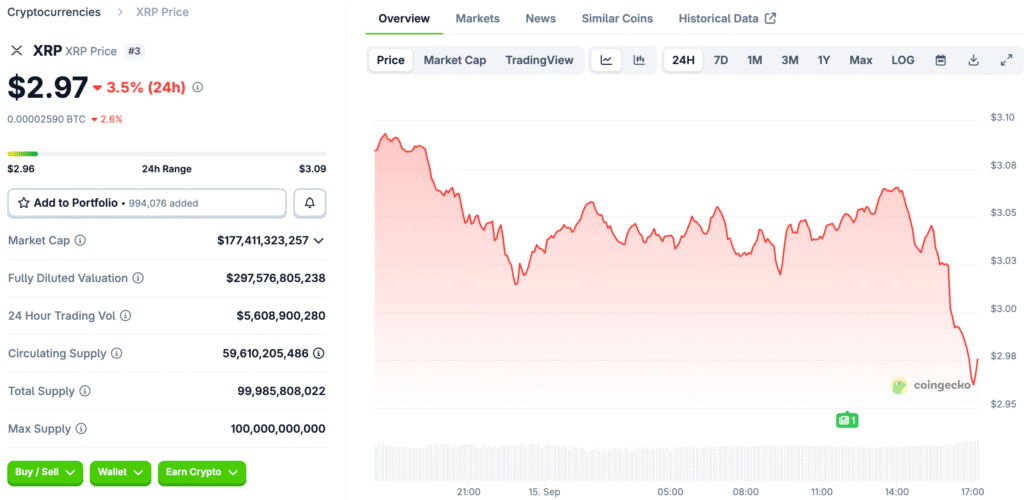Select the 1M time range
Screen dimensions: 1024x500
754,60
